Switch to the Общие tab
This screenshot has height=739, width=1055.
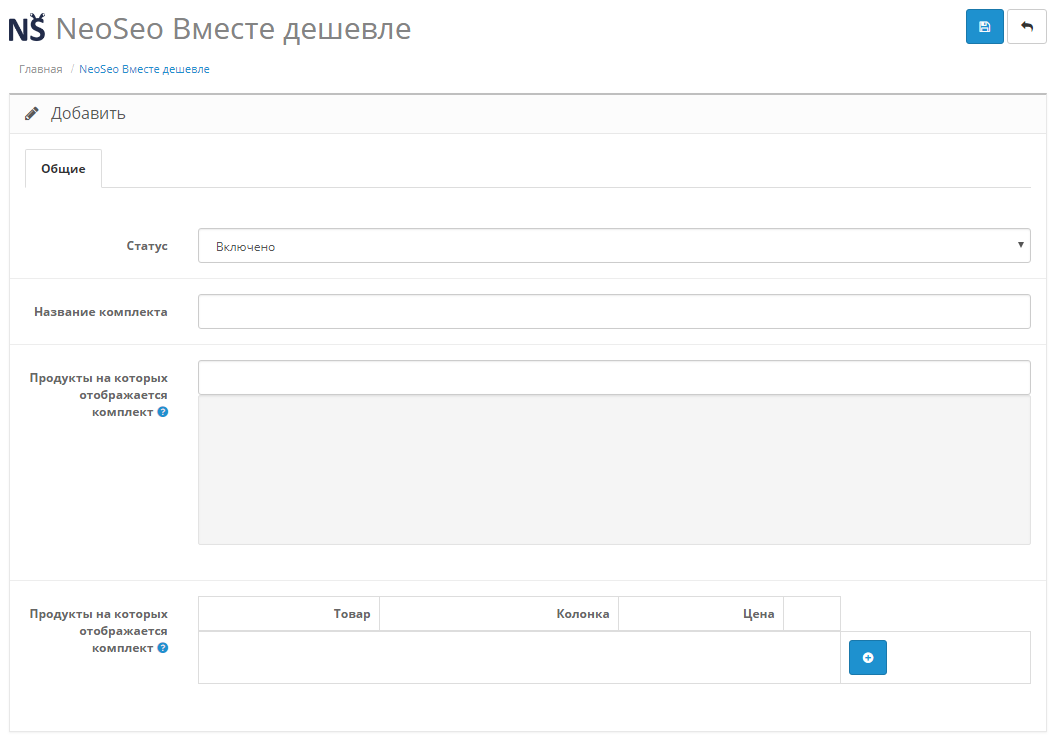pos(63,169)
